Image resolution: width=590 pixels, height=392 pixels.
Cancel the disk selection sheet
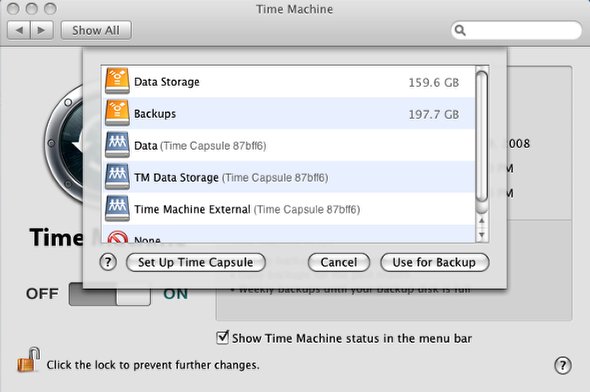click(x=339, y=262)
